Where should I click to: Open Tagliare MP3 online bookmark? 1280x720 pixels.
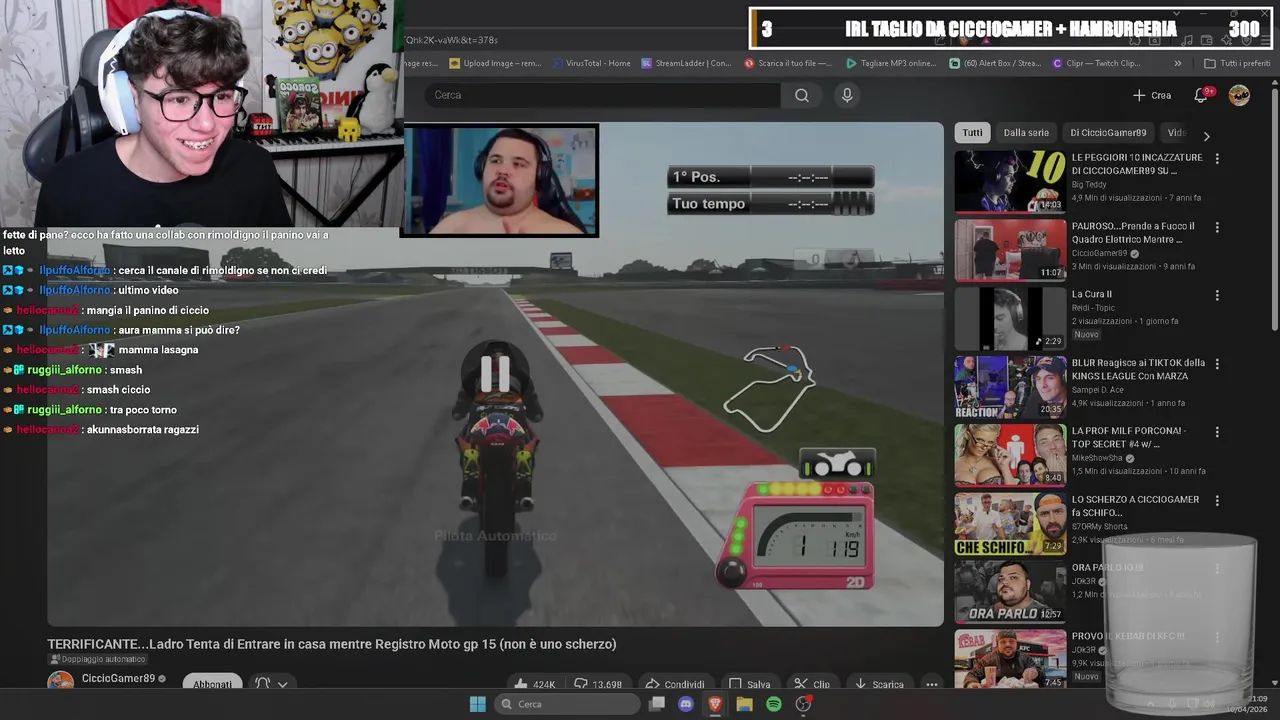click(891, 63)
